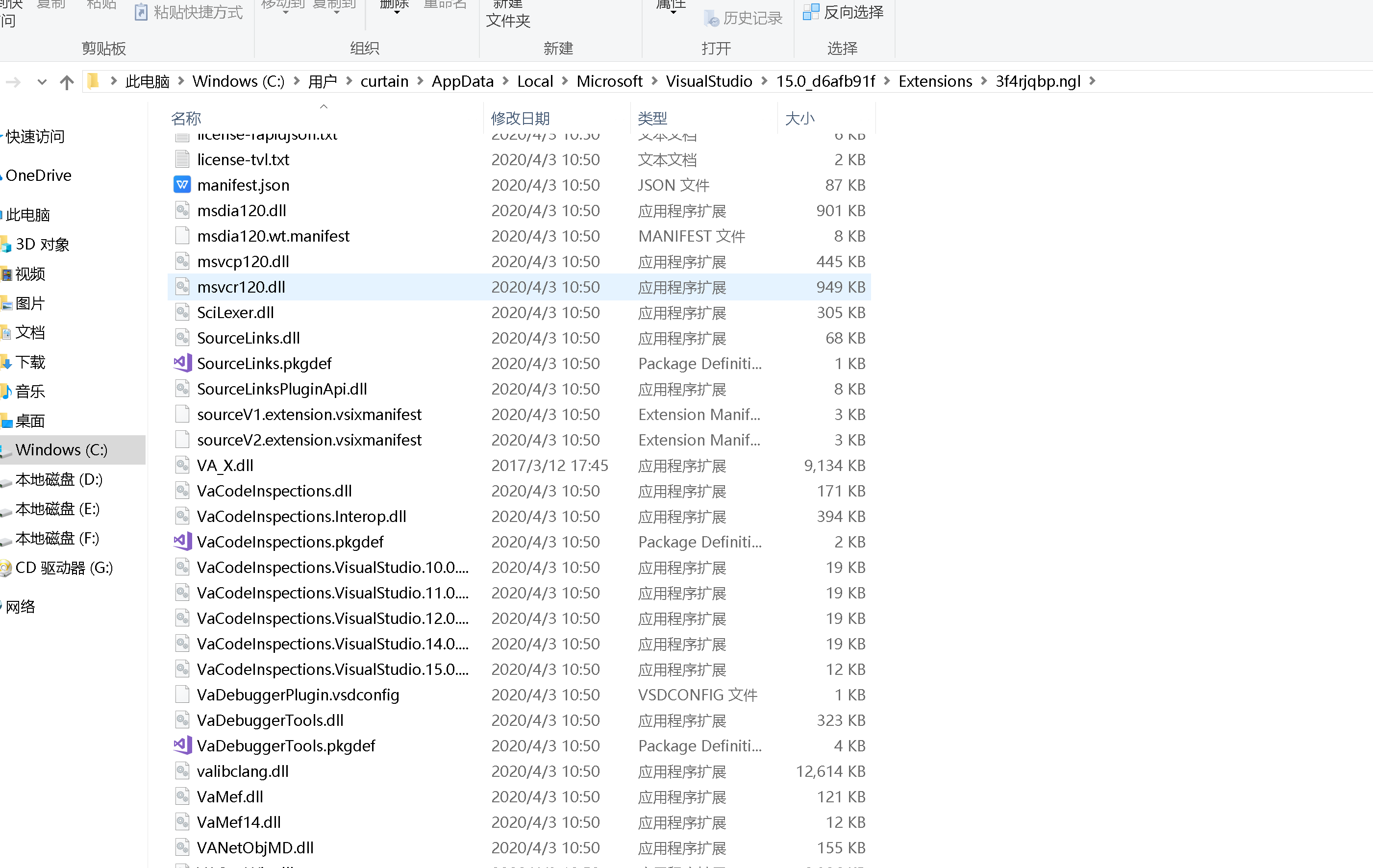Expand chevron after 3f4rjqbp.ngl in path
This screenshot has height=868, width=1373.
coord(1092,81)
